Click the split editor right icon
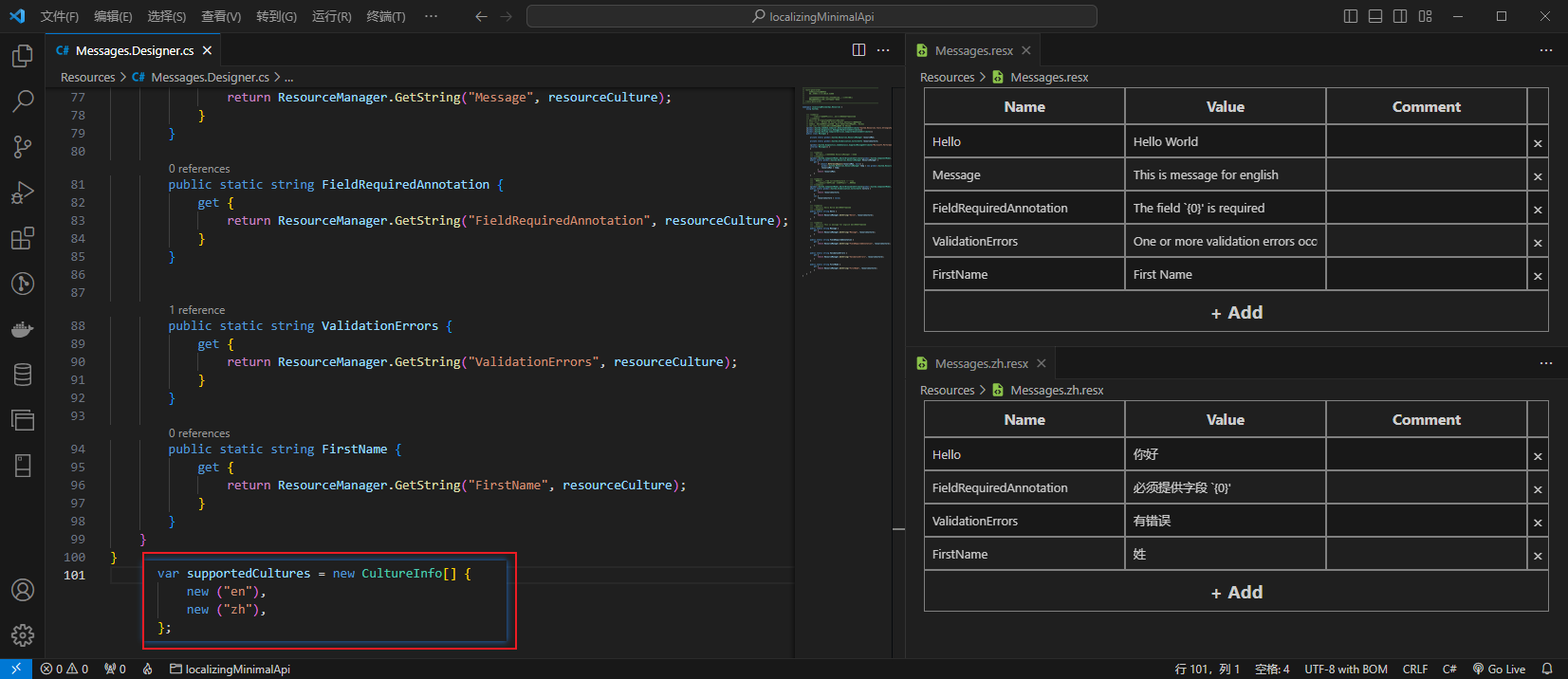This screenshot has height=679, width=1568. click(x=858, y=50)
